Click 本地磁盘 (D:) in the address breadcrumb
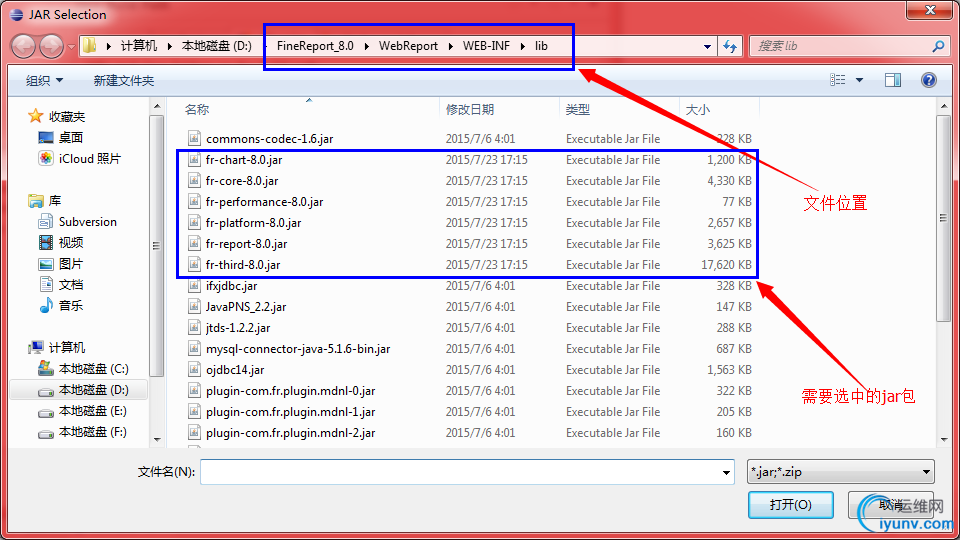The width and height of the screenshot is (960, 540). (217, 46)
